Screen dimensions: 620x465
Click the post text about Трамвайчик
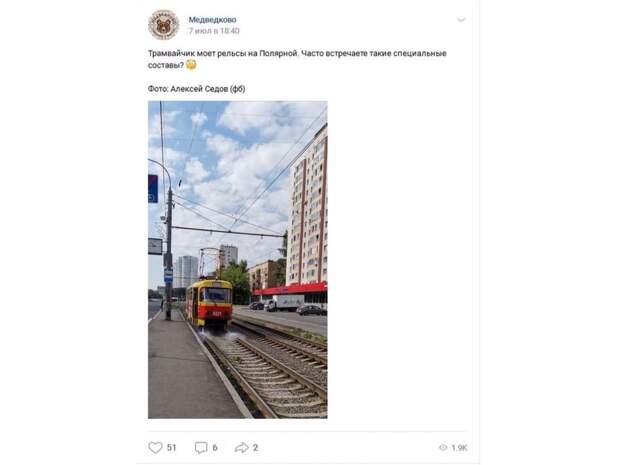pyautogui.click(x=297, y=59)
